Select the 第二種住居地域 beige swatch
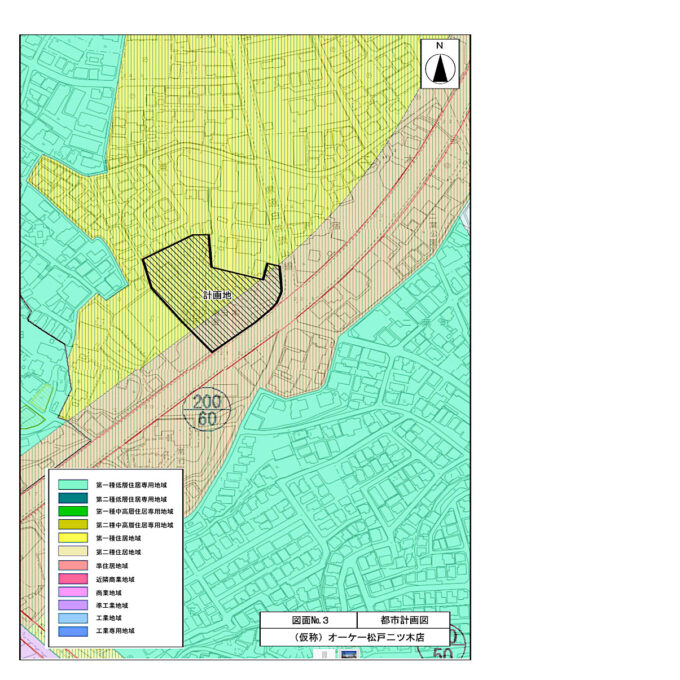This screenshot has height=680, width=680. 73,552
